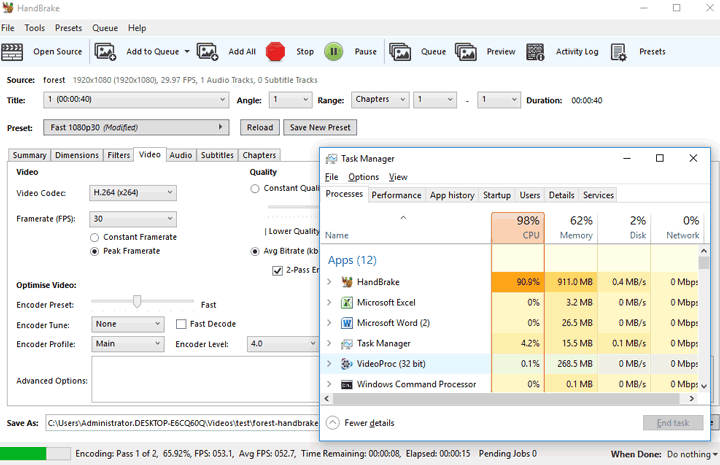The width and height of the screenshot is (720, 465).
Task: Click the Open Source film icon
Action: tap(15, 51)
